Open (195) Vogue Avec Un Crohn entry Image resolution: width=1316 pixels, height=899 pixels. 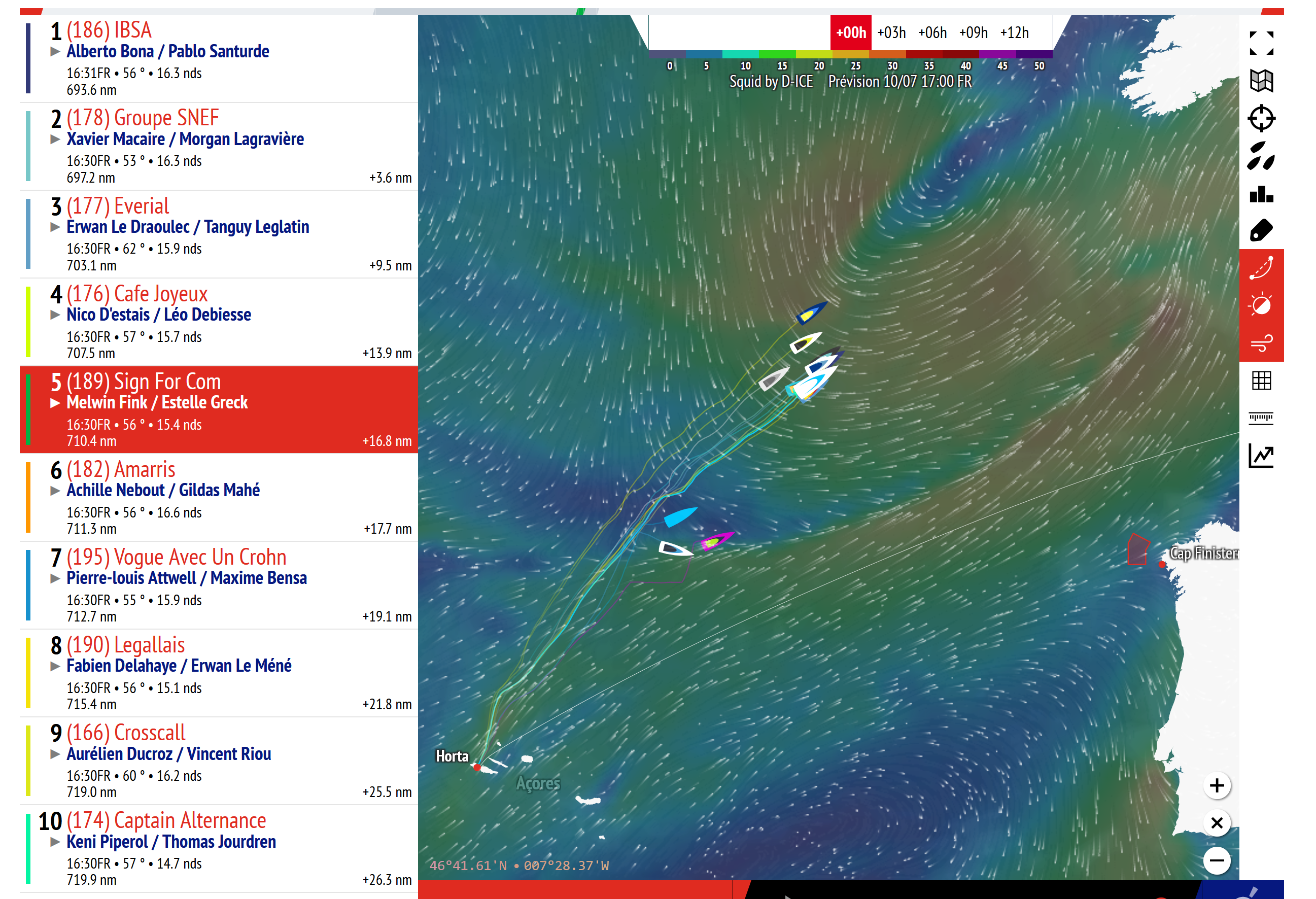point(219,585)
